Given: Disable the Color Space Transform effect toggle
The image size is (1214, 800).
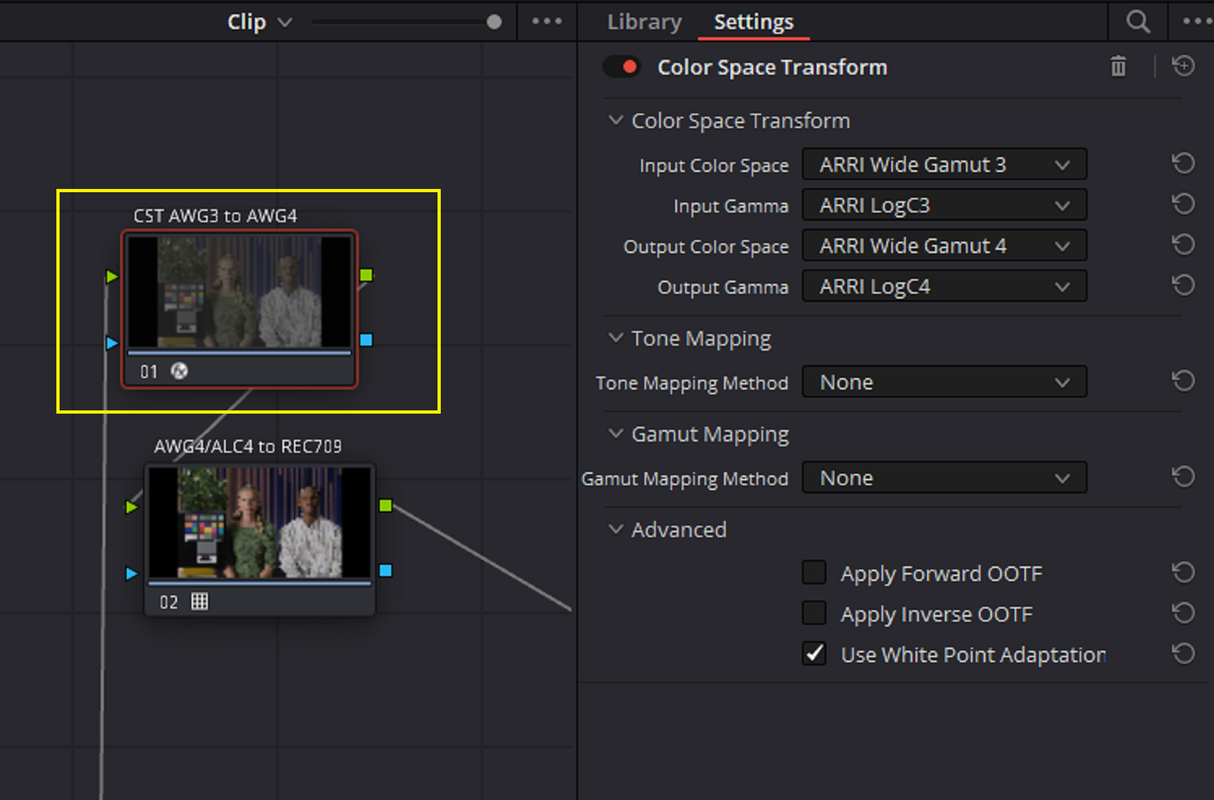Looking at the screenshot, I should click(x=622, y=67).
